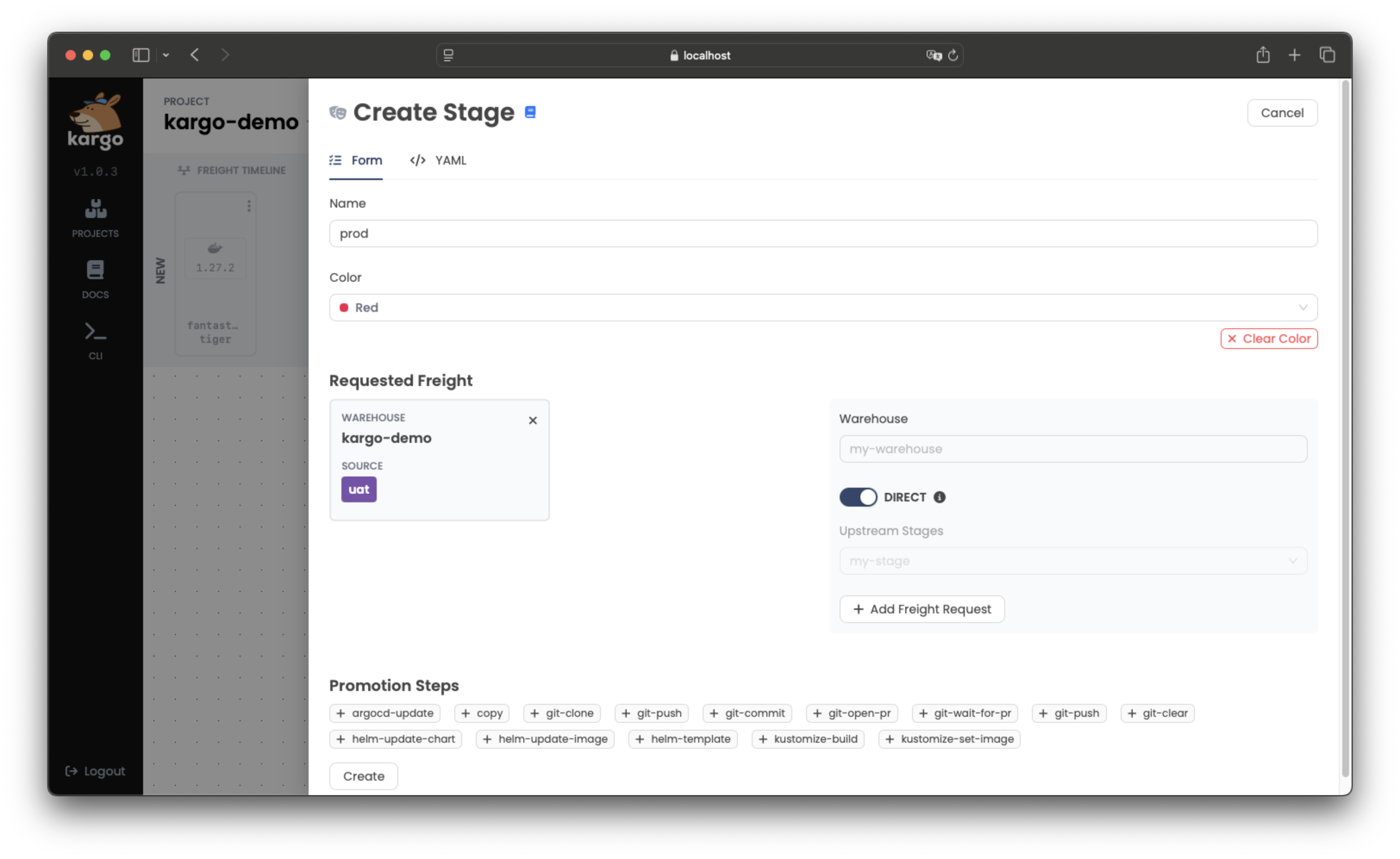The height and width of the screenshot is (859, 1400).
Task: Expand the Safari sidebar chevron menu
Action: pos(166,55)
